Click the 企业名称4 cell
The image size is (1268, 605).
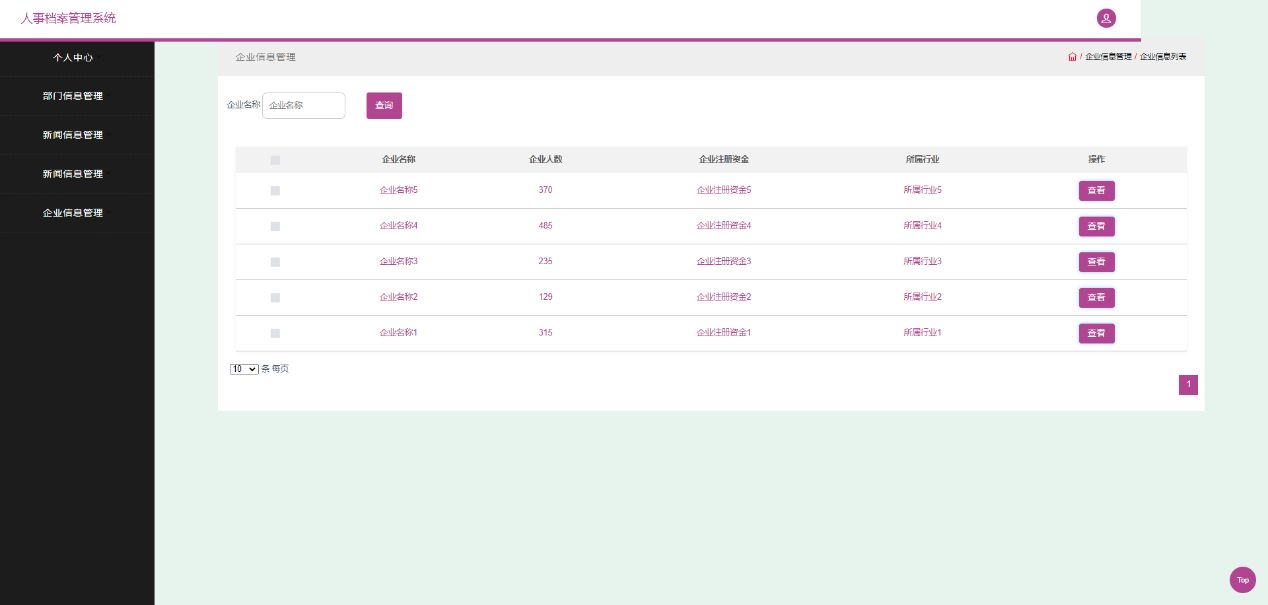click(398, 226)
